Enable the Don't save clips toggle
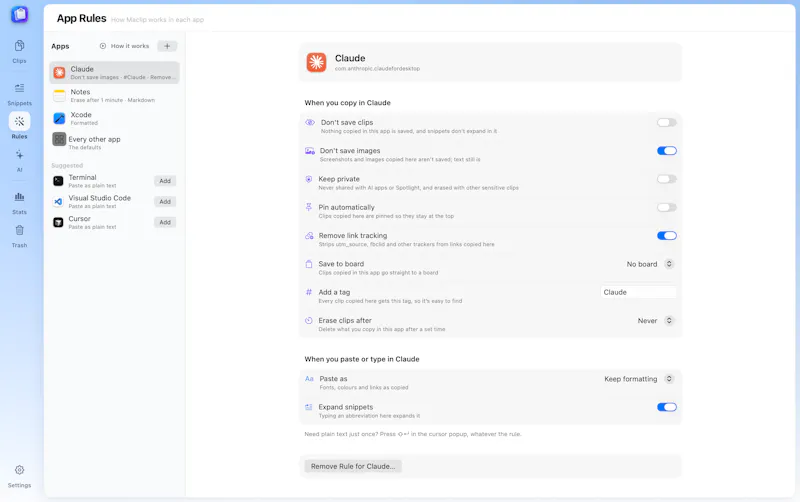This screenshot has width=800, height=502. click(x=666, y=122)
